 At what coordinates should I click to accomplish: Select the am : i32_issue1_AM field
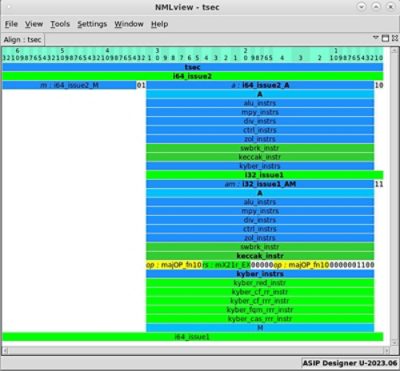point(260,184)
